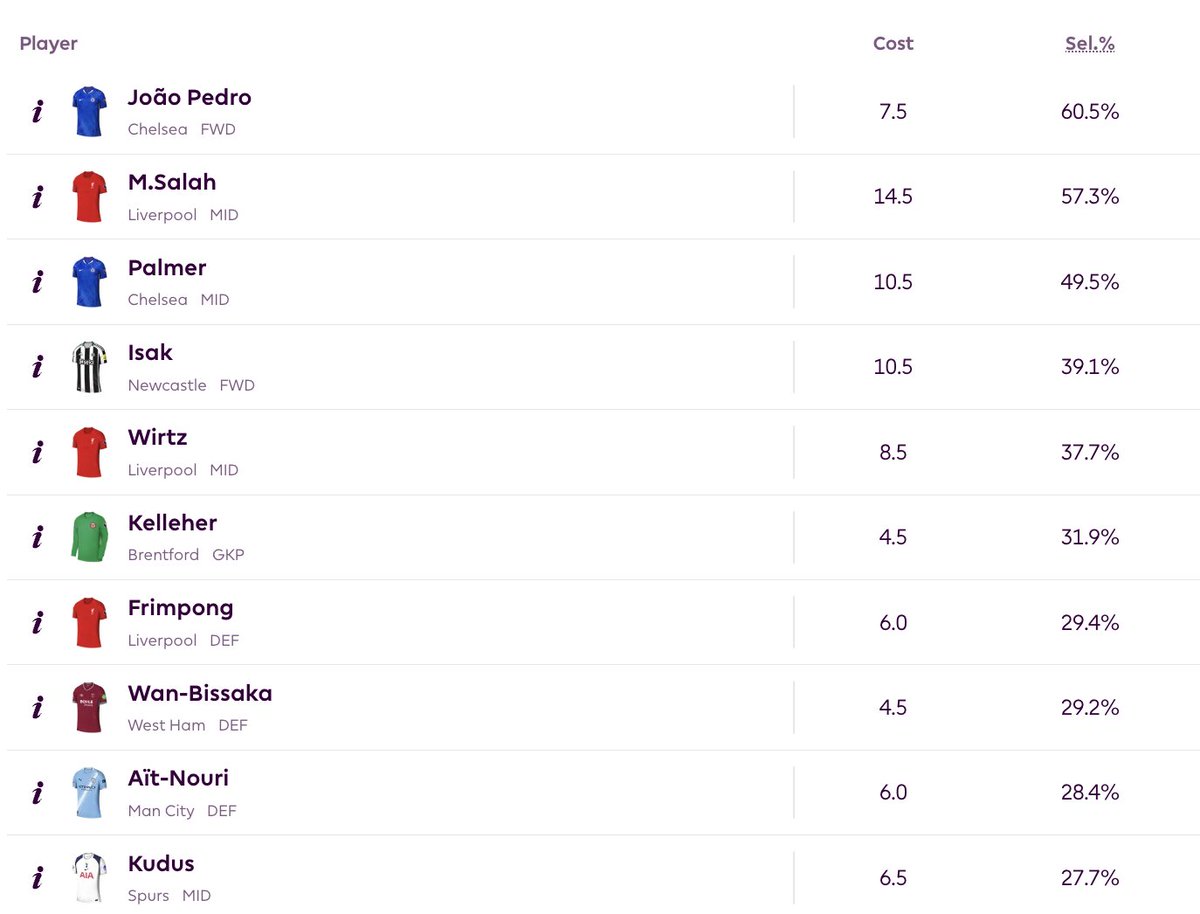
Task: Sort table by Sel.% column header
Action: point(1090,43)
